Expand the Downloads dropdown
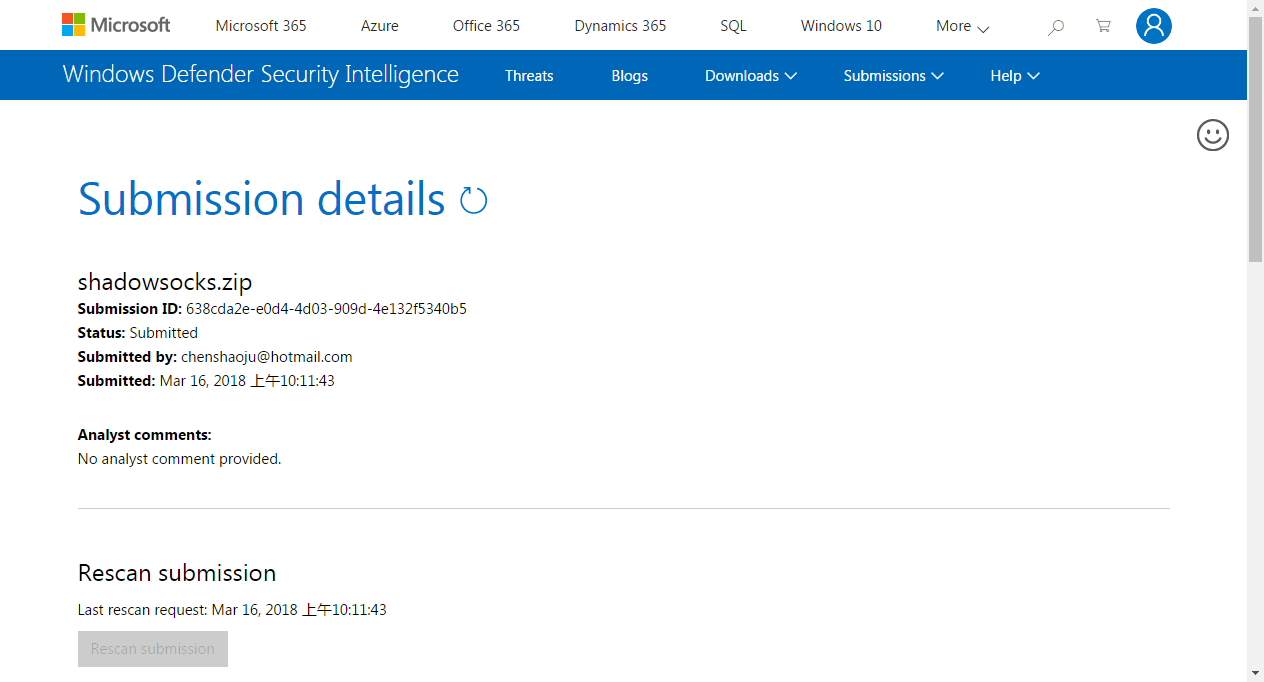This screenshot has height=682, width=1264. (x=751, y=76)
